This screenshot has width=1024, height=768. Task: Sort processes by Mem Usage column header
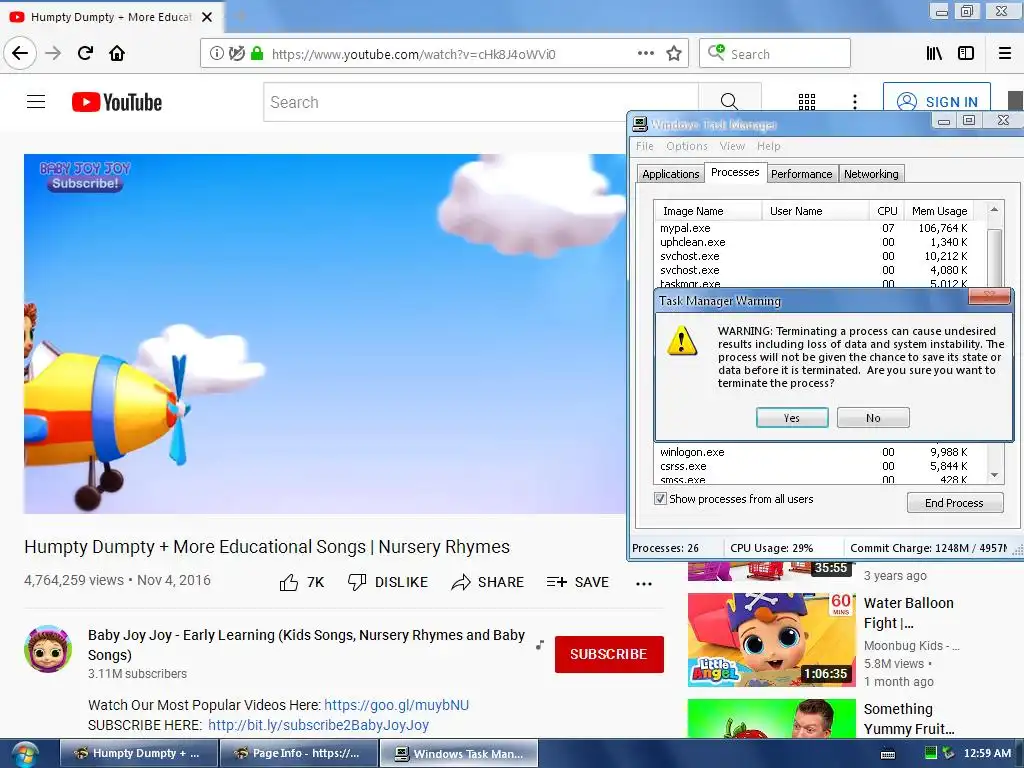pyautogui.click(x=939, y=211)
